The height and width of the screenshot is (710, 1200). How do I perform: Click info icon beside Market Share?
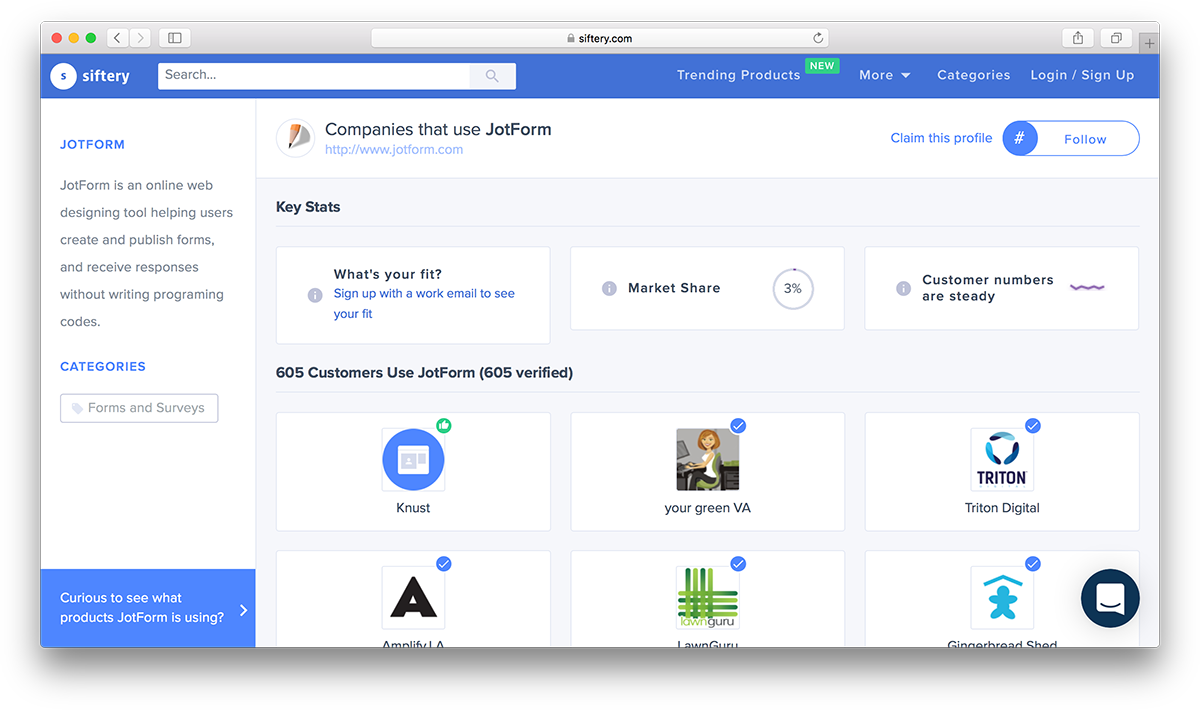(609, 288)
